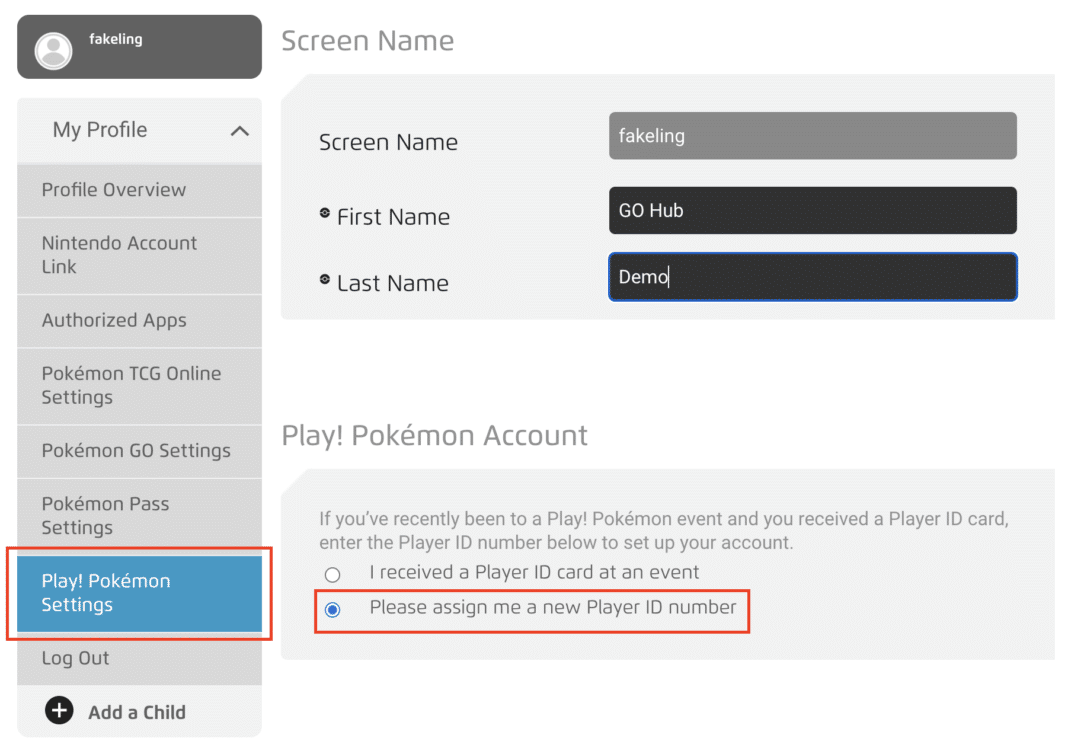The height and width of the screenshot is (754, 1068).
Task: Collapse the My Profile section
Action: (239, 130)
